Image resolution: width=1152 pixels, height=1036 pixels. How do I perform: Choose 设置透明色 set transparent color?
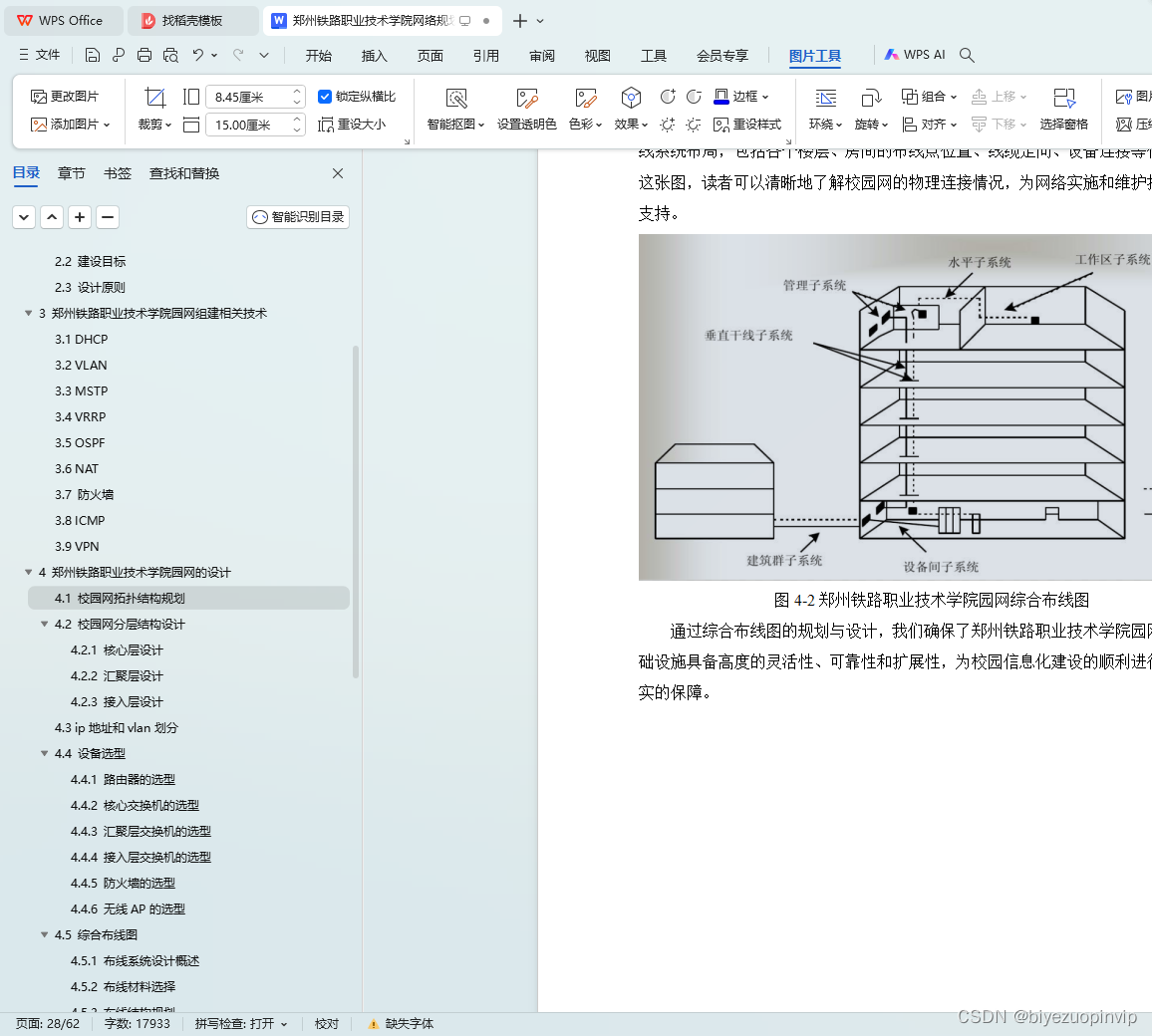pos(527,110)
